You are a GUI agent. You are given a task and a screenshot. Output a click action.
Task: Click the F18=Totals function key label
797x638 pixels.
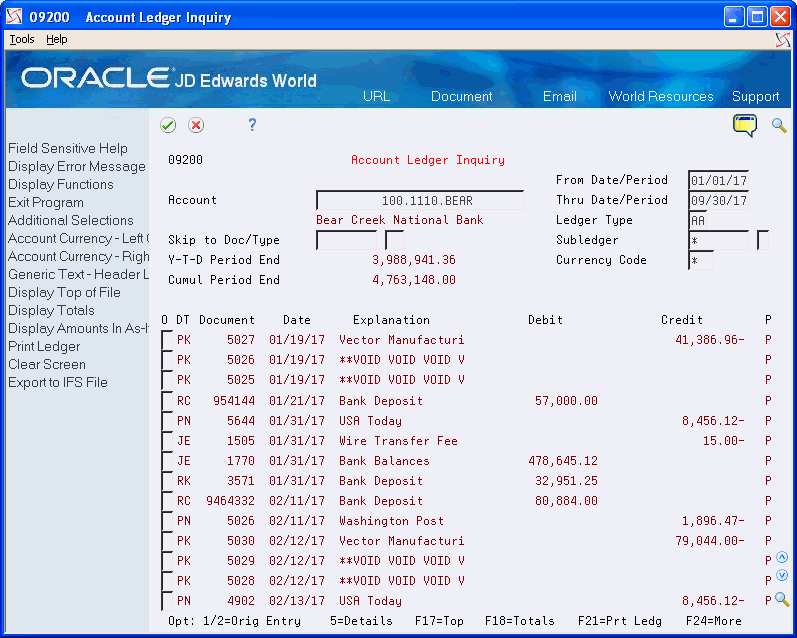coord(519,621)
